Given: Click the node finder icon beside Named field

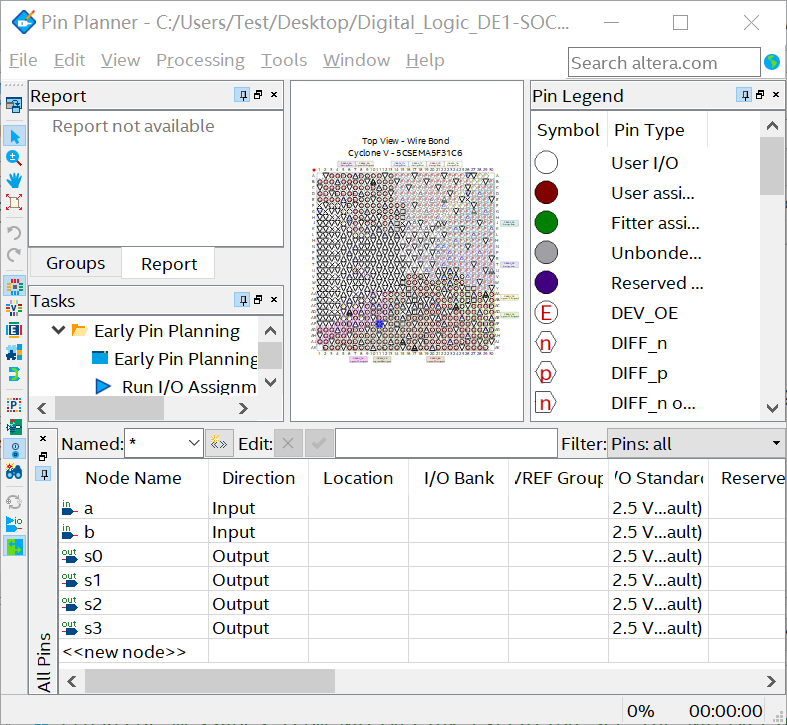Looking at the screenshot, I should 219,443.
